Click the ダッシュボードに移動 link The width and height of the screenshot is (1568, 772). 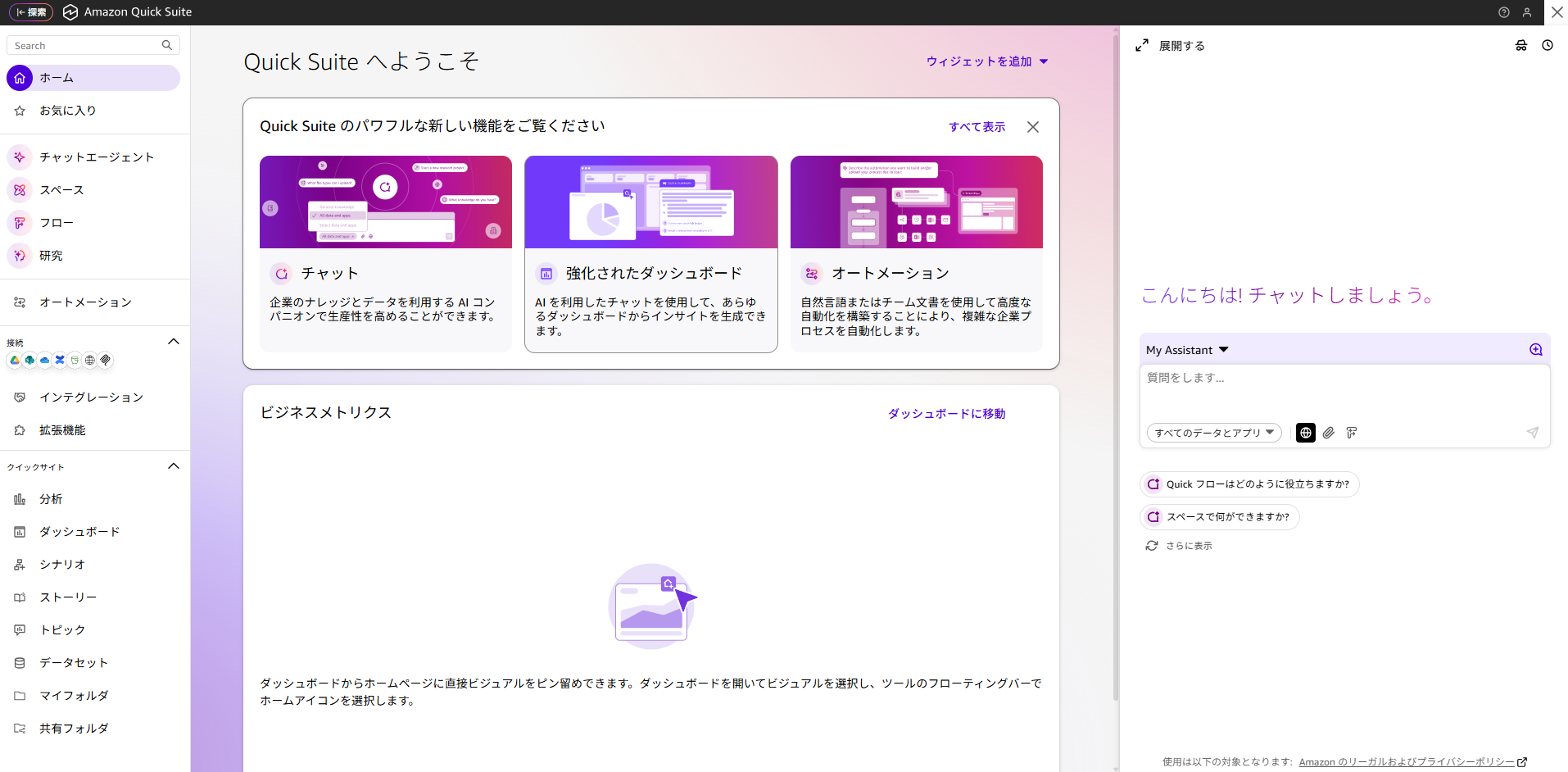coord(945,413)
